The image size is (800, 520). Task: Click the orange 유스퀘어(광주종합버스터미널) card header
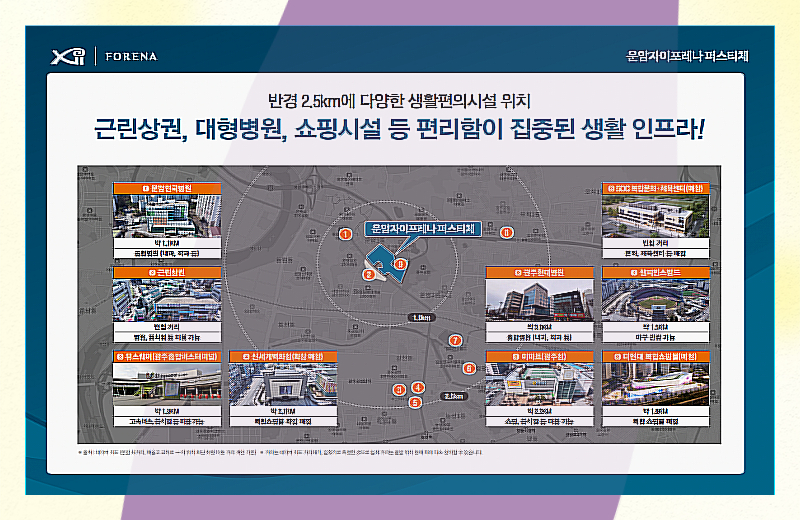tap(167, 356)
